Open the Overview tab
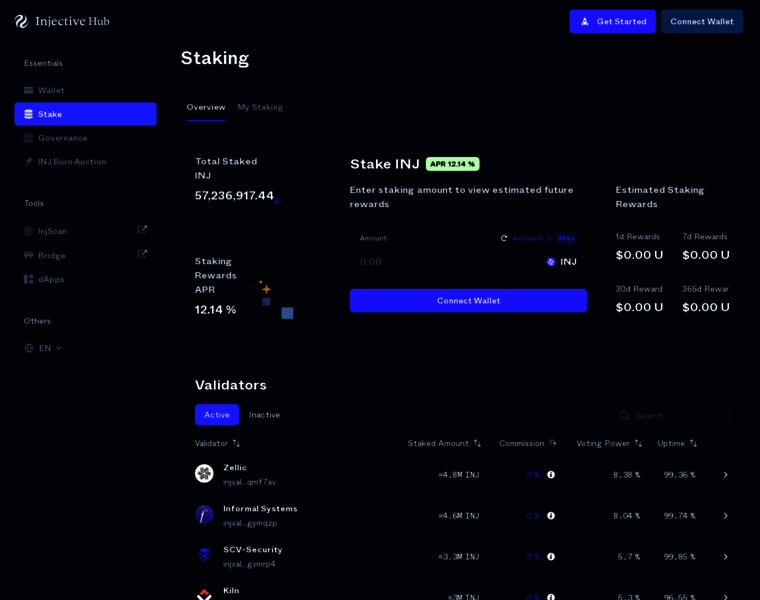The image size is (760, 600). tap(206, 107)
